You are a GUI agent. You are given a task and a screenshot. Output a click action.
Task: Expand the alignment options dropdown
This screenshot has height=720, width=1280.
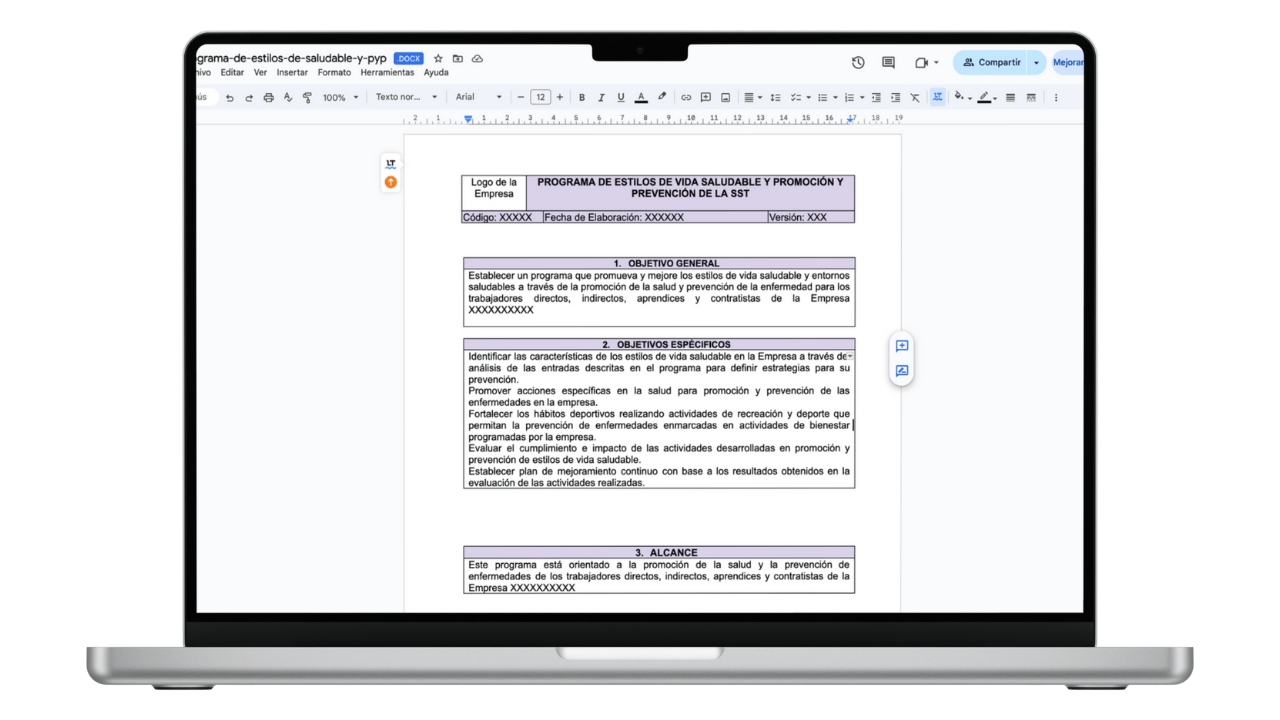click(x=758, y=97)
